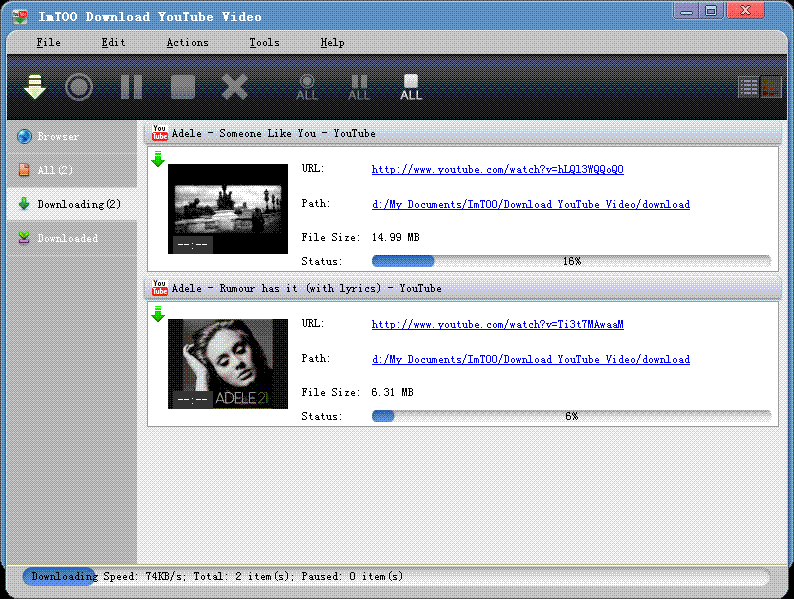
Task: Open the Actions menu
Action: tap(187, 43)
